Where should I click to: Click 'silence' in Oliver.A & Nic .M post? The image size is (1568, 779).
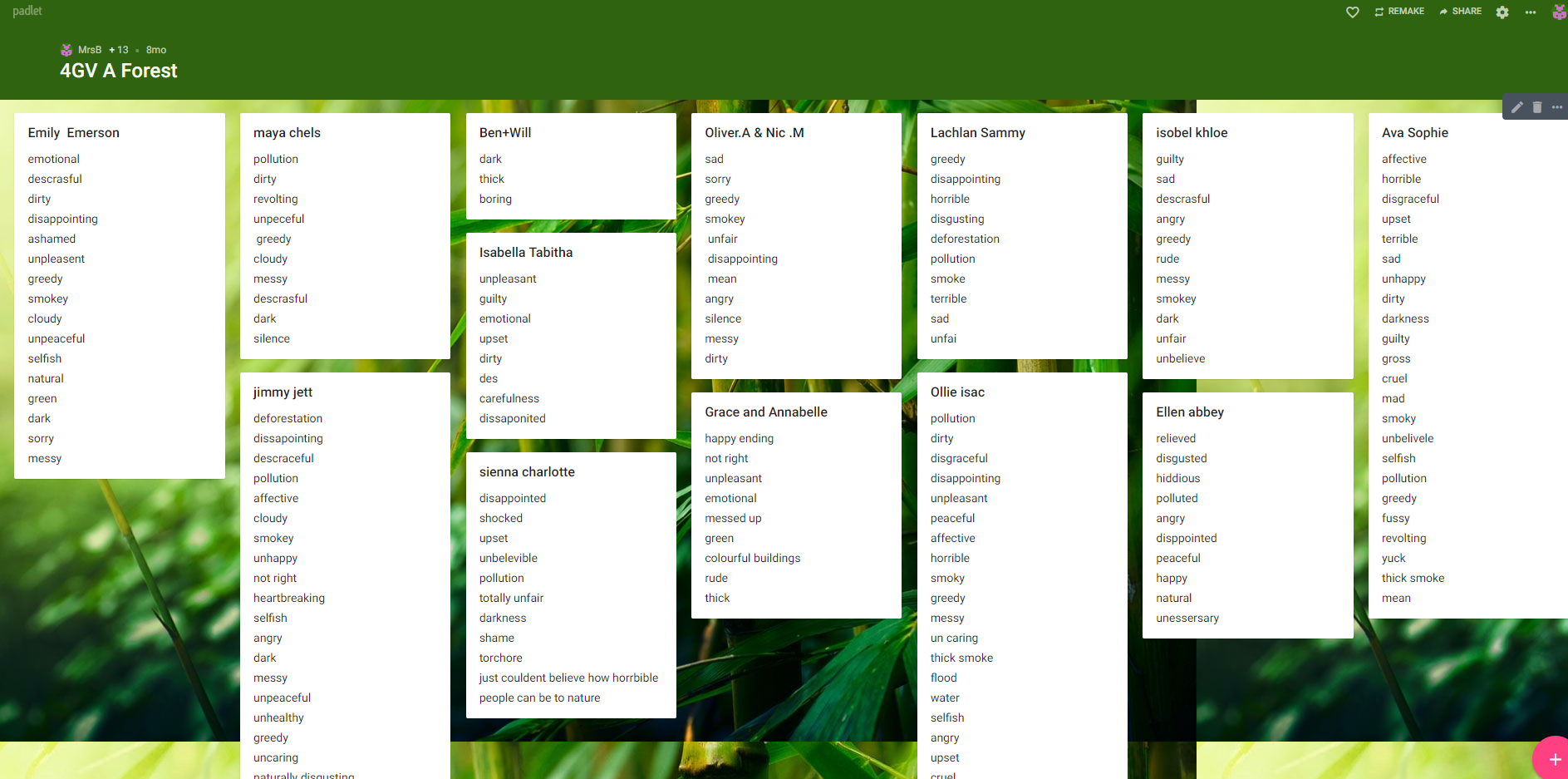point(723,319)
